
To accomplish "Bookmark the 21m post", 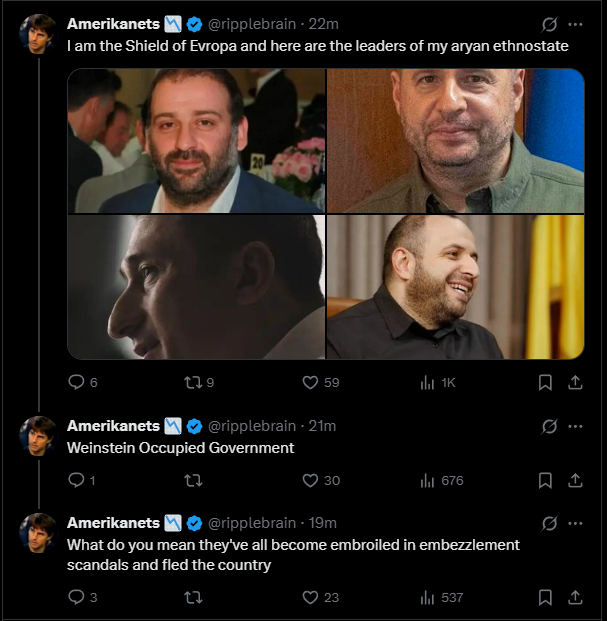I will coord(545,480).
